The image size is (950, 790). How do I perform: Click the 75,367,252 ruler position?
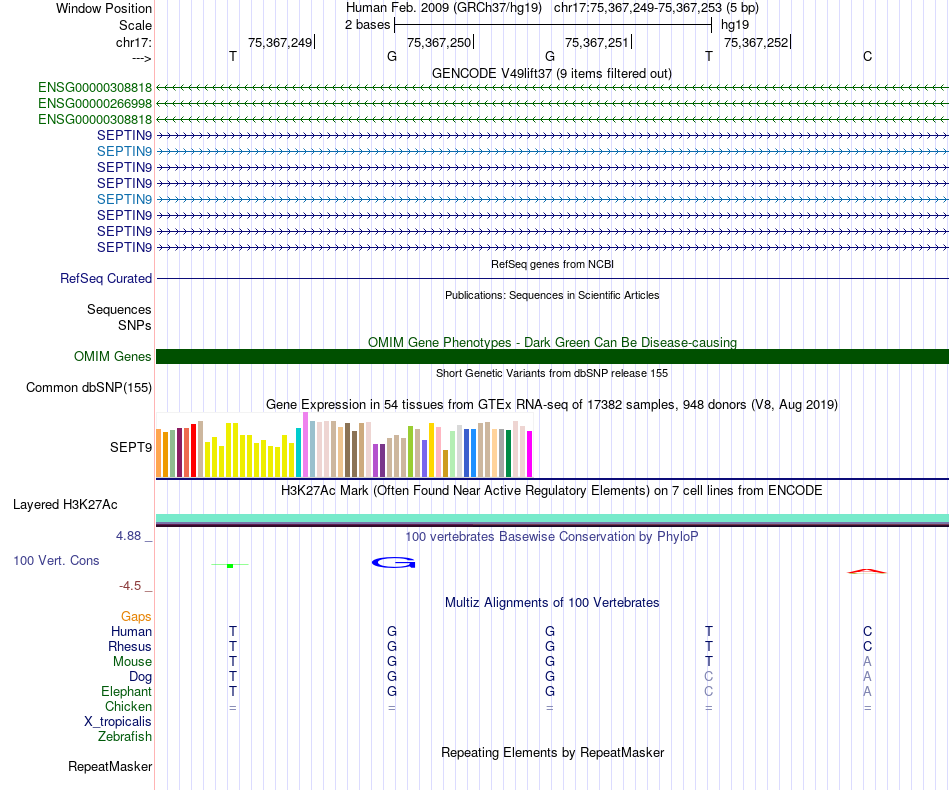[756, 42]
